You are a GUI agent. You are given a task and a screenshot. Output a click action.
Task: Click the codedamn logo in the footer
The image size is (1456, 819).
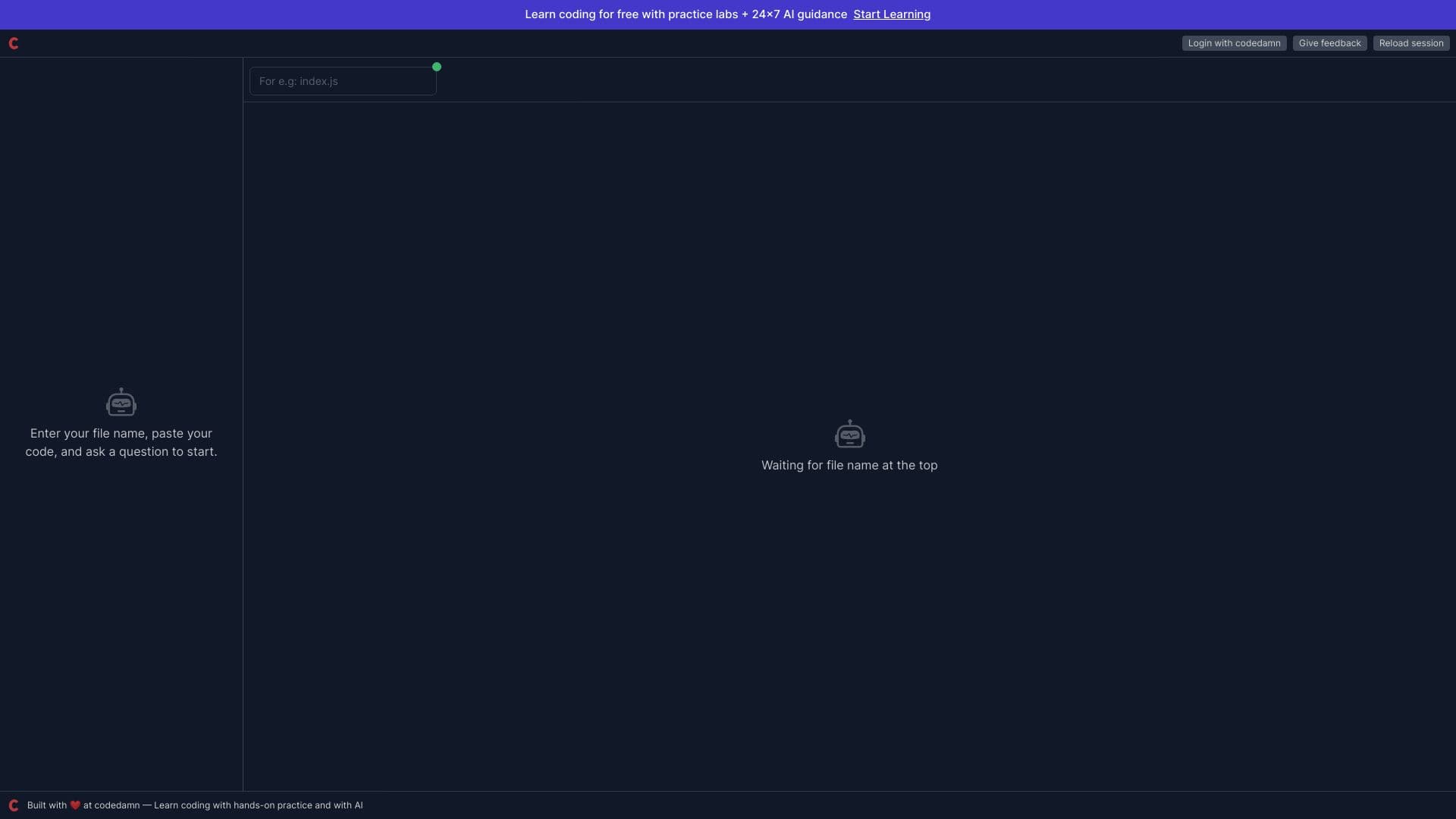pyautogui.click(x=13, y=805)
